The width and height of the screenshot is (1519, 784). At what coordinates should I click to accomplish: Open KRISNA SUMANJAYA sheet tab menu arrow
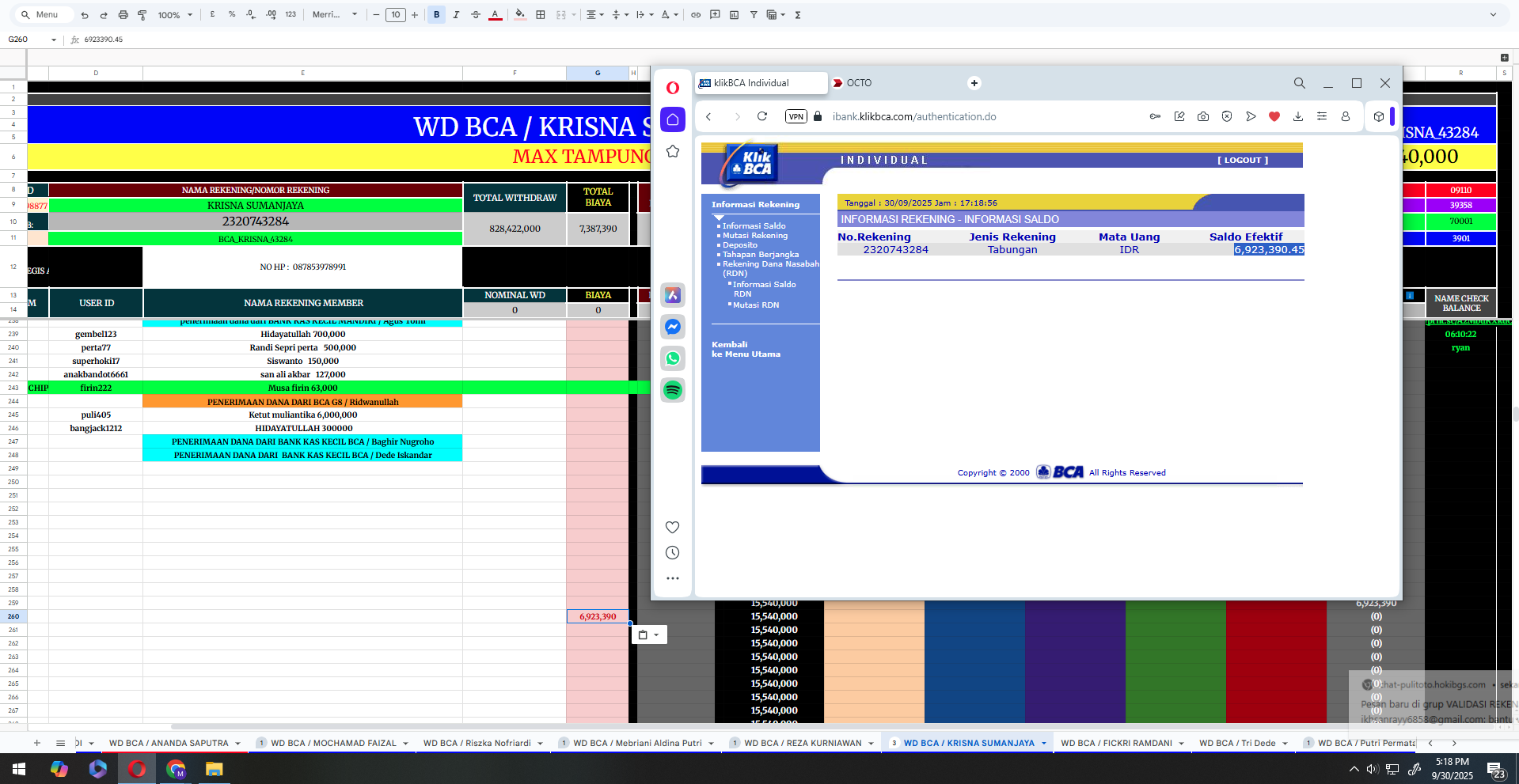click(x=1044, y=744)
